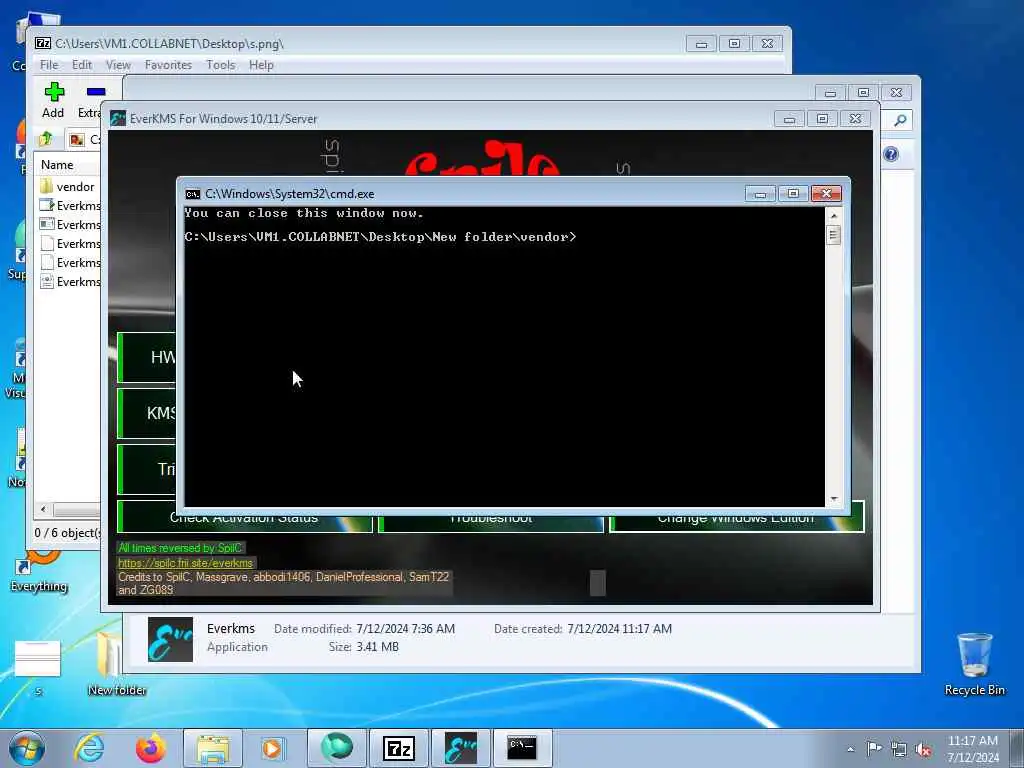Click the green globe icon in taskbar
This screenshot has width=1024, height=768.
(x=336, y=748)
